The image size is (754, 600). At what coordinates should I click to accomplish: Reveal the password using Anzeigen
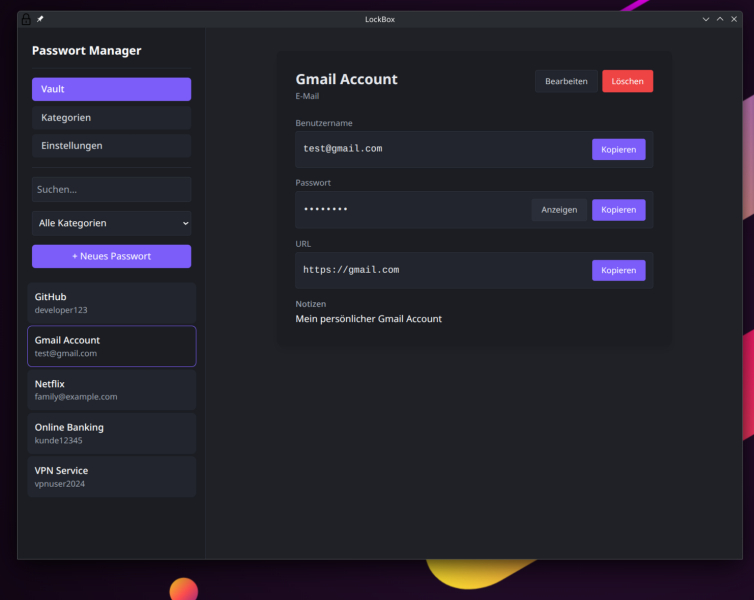coord(559,210)
